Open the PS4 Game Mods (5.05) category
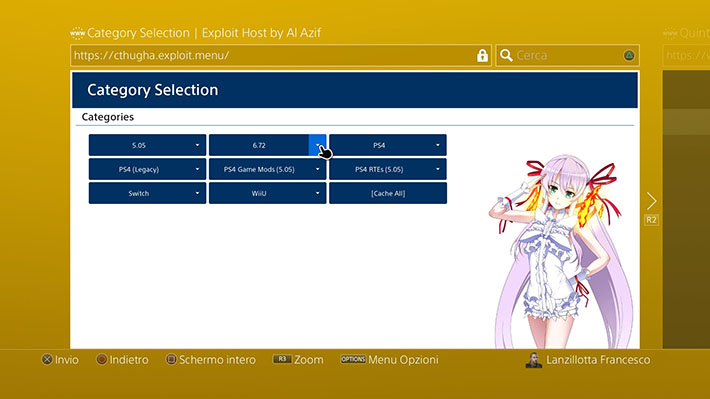 click(259, 169)
